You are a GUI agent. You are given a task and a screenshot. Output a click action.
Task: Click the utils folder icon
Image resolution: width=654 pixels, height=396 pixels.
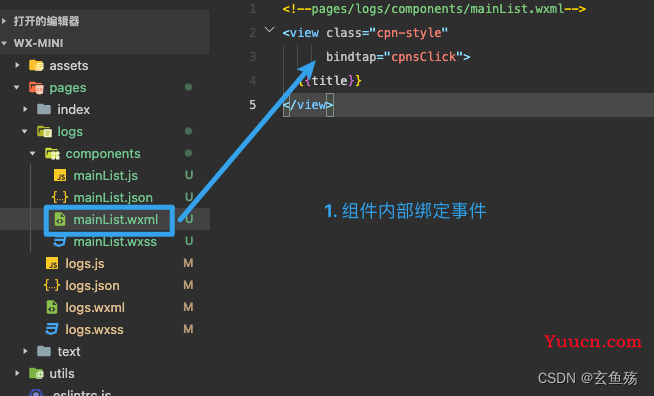point(36,373)
